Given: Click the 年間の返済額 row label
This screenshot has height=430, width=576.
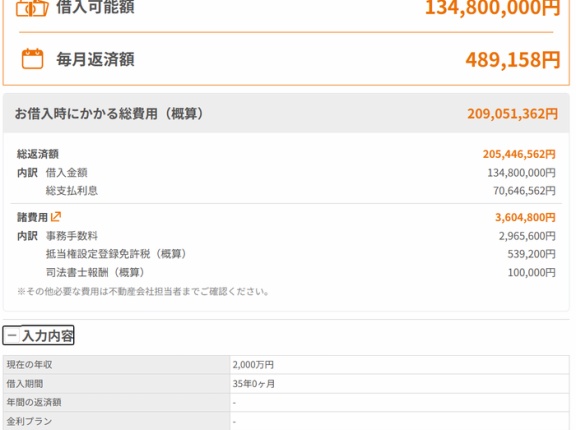Looking at the screenshot, I should pos(34,402).
